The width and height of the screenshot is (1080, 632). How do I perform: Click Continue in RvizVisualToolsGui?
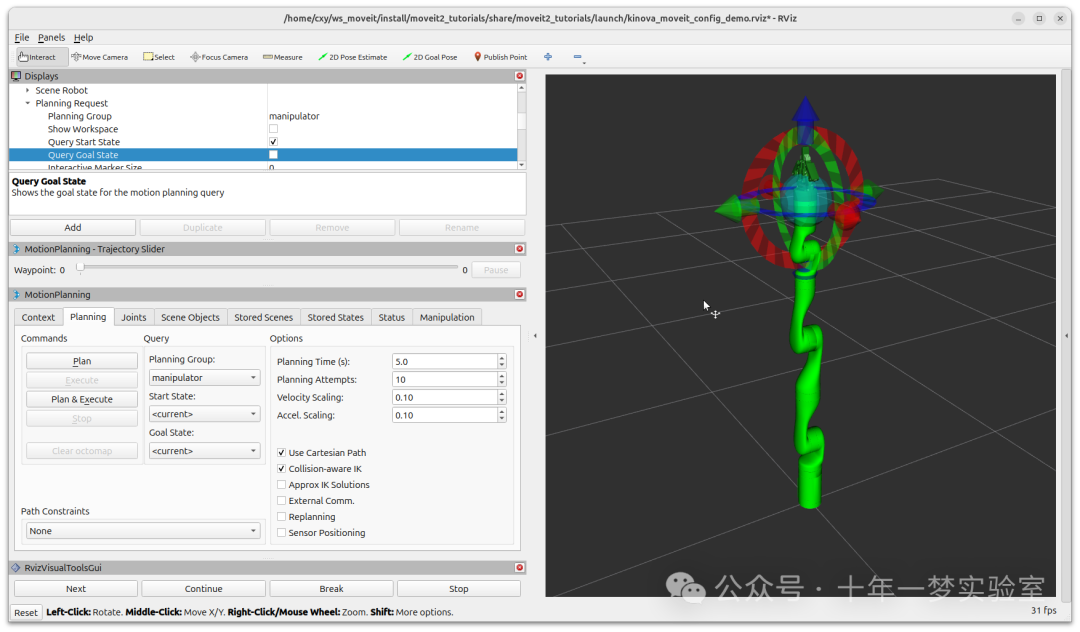(x=203, y=589)
